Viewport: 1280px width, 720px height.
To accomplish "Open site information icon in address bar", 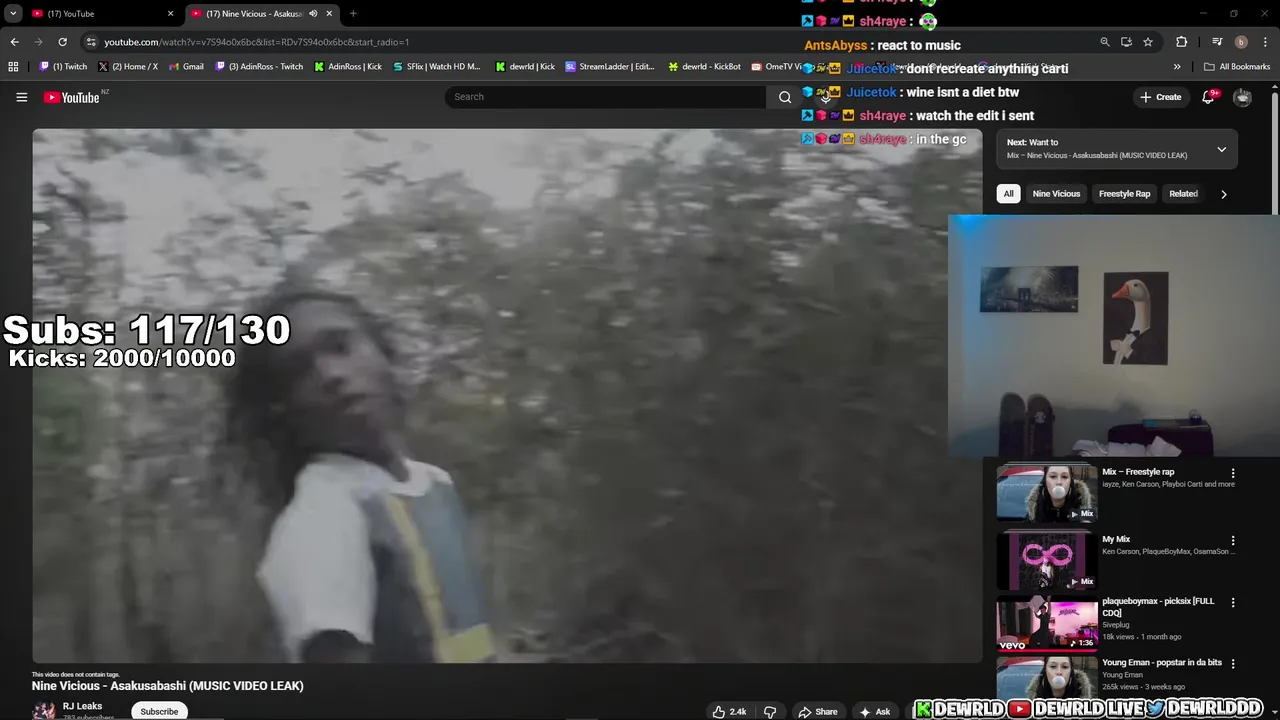I will 91,42.
